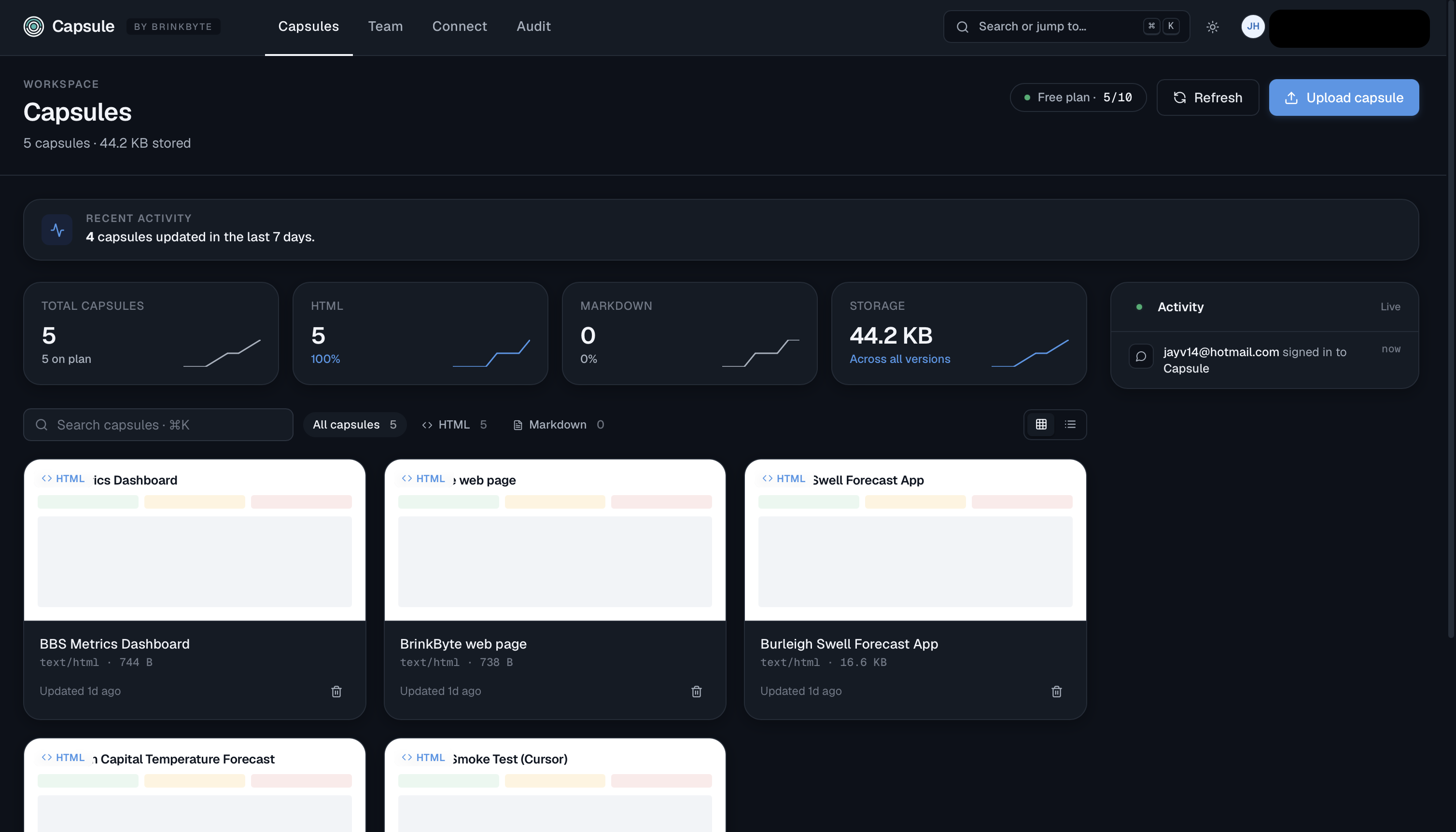1456x832 pixels.
Task: Filter capsules by Markdown type
Action: tap(559, 425)
